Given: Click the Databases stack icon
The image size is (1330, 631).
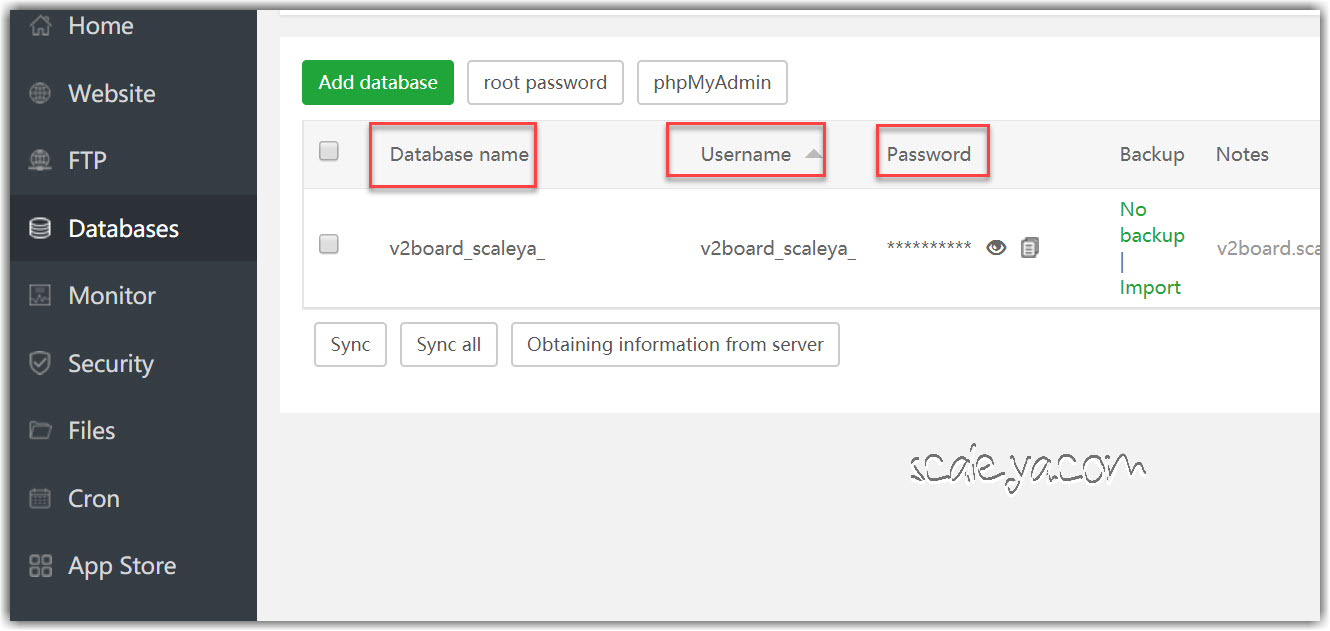Looking at the screenshot, I should tap(40, 229).
